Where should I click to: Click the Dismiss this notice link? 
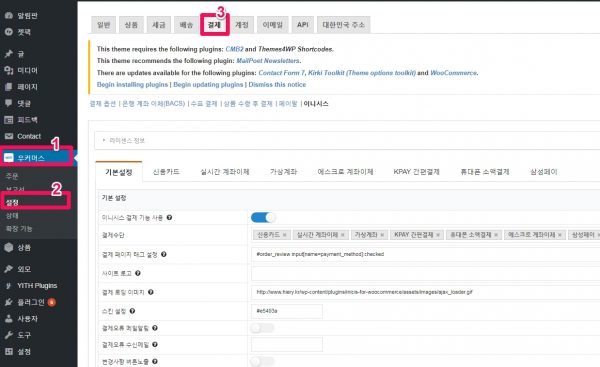[277, 85]
